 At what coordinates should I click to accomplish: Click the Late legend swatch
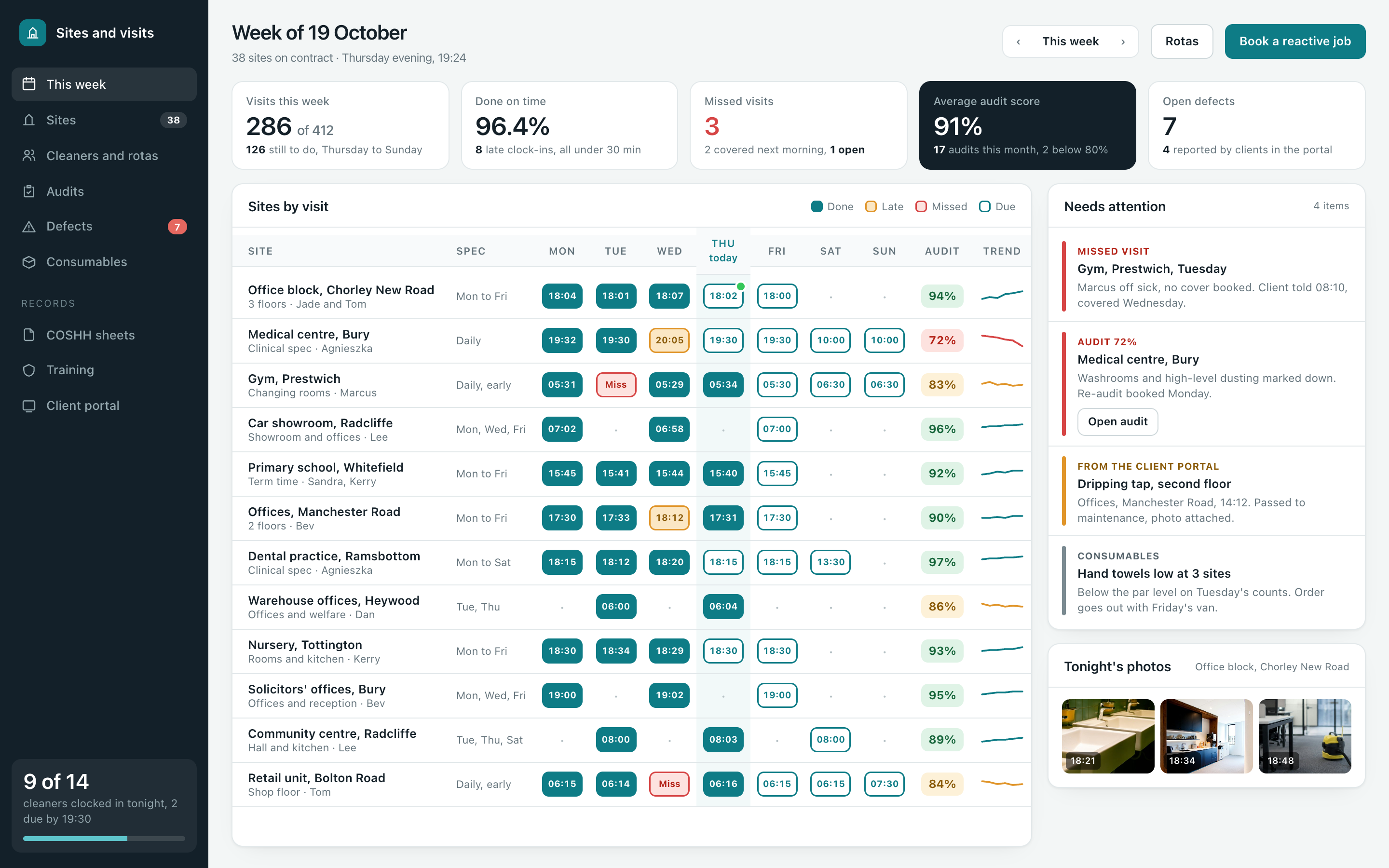[871, 207]
